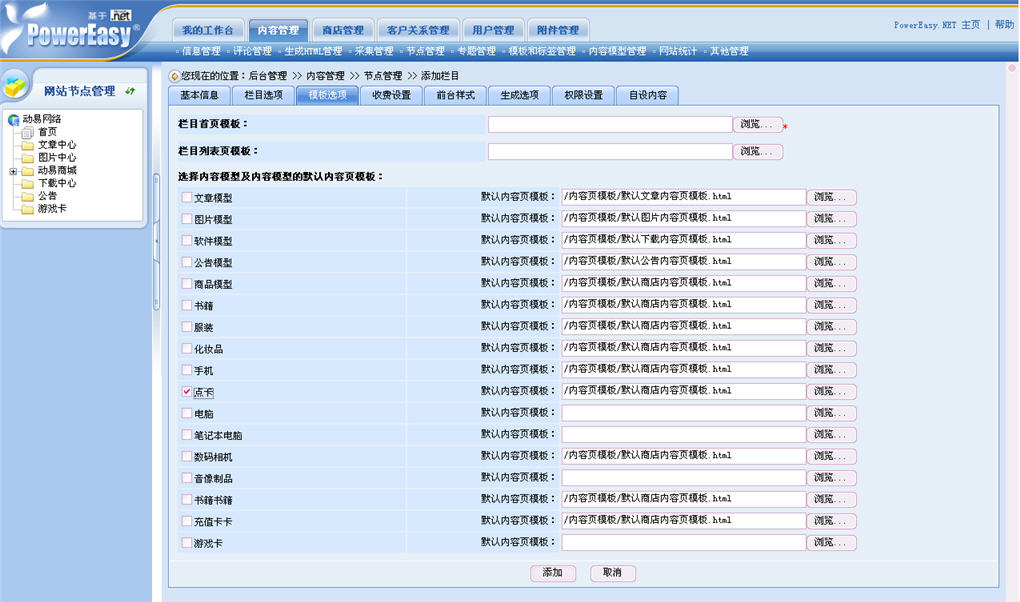1020x602 pixels.
Task: Switch to the 收费设置 tab
Action: (x=391, y=95)
